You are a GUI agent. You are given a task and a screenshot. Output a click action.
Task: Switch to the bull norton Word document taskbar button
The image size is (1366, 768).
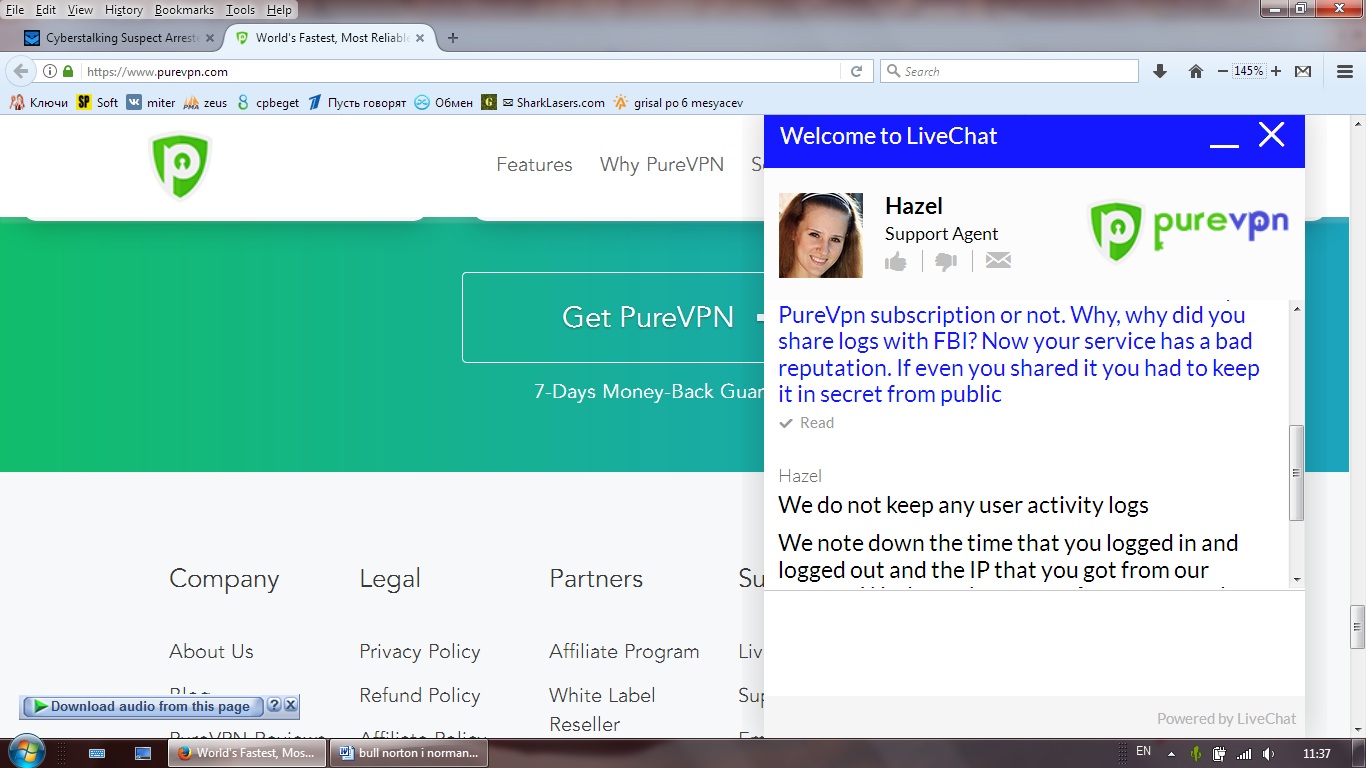411,753
